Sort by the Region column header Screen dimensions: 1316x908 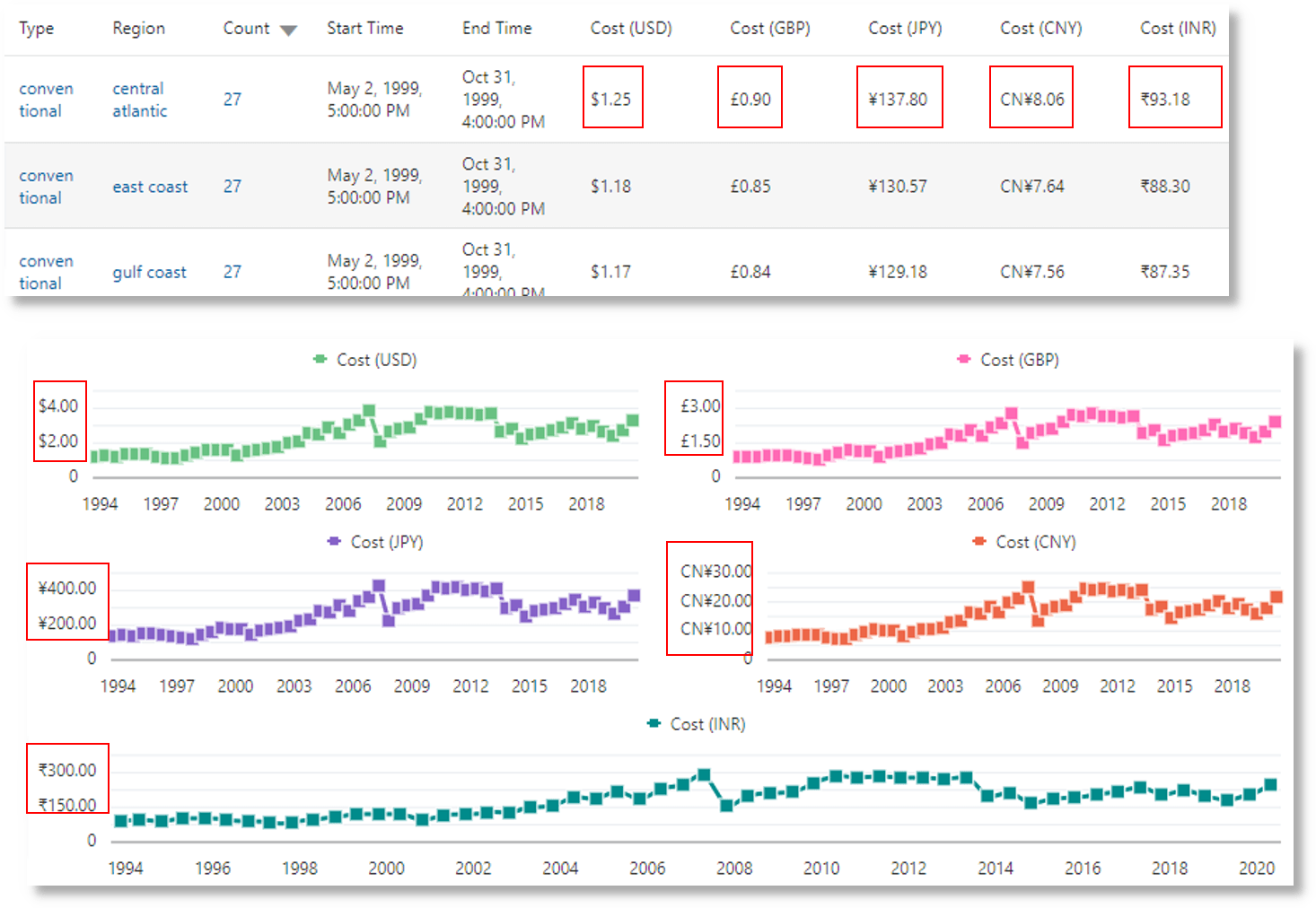click(138, 28)
